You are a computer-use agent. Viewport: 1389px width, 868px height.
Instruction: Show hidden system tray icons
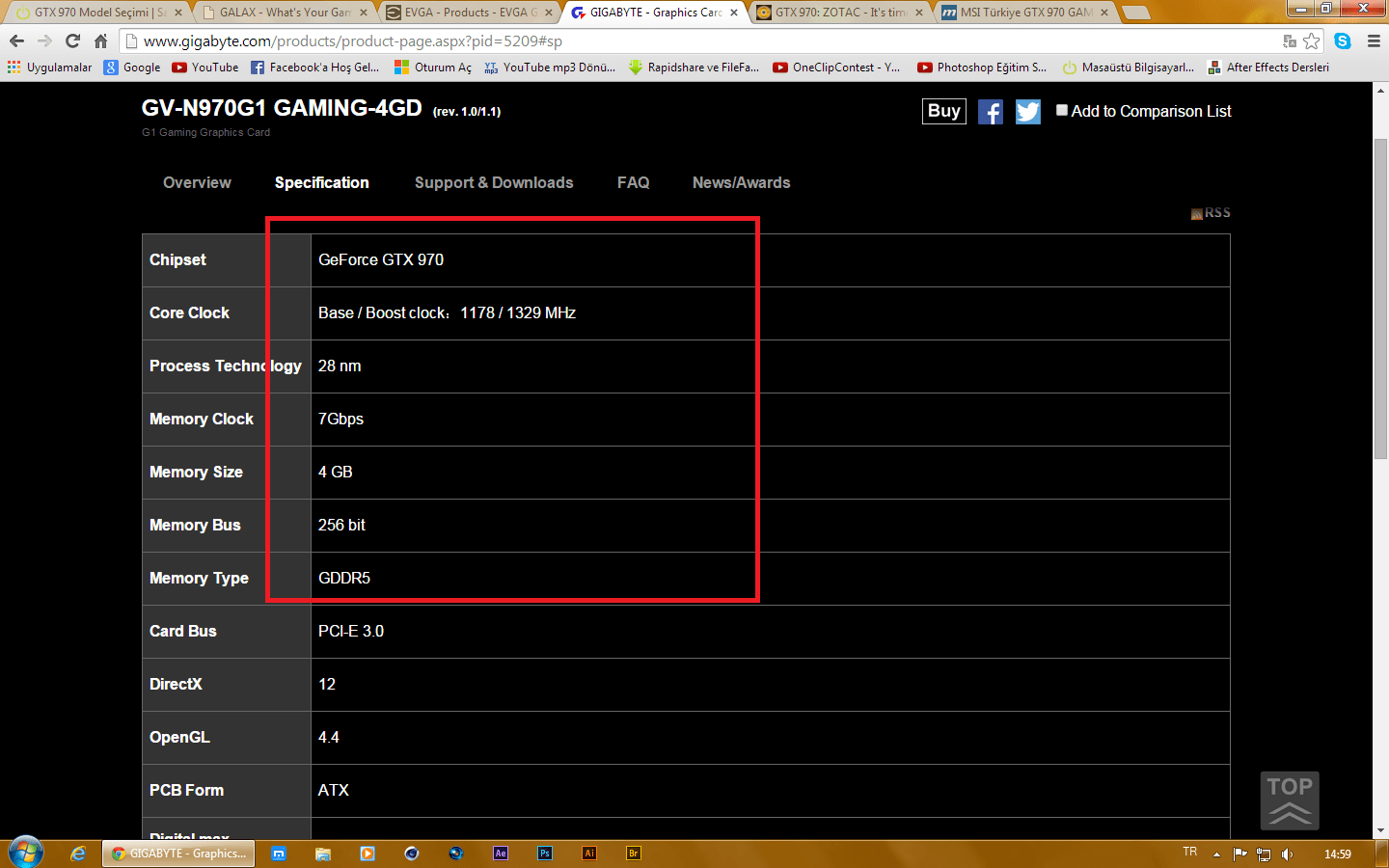coord(1216,854)
